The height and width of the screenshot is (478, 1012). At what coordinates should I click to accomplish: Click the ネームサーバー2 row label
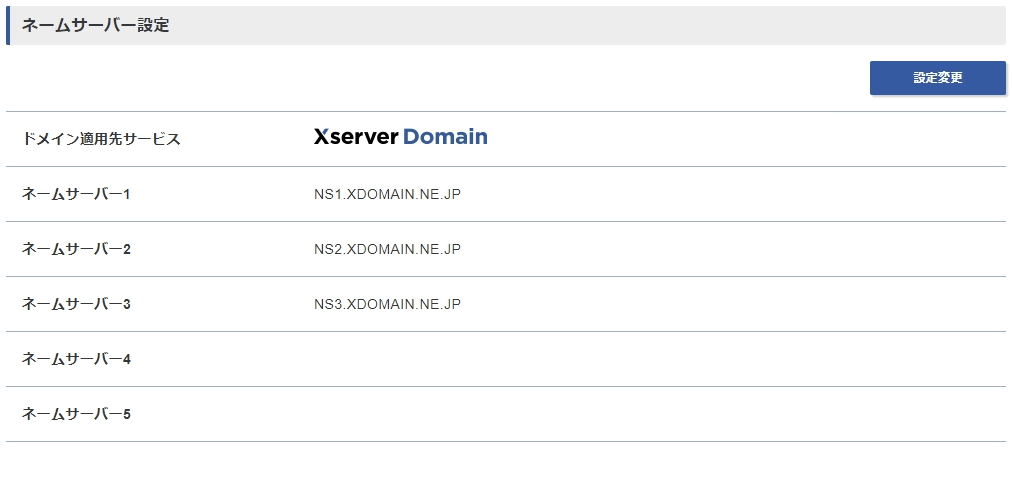[x=76, y=248]
